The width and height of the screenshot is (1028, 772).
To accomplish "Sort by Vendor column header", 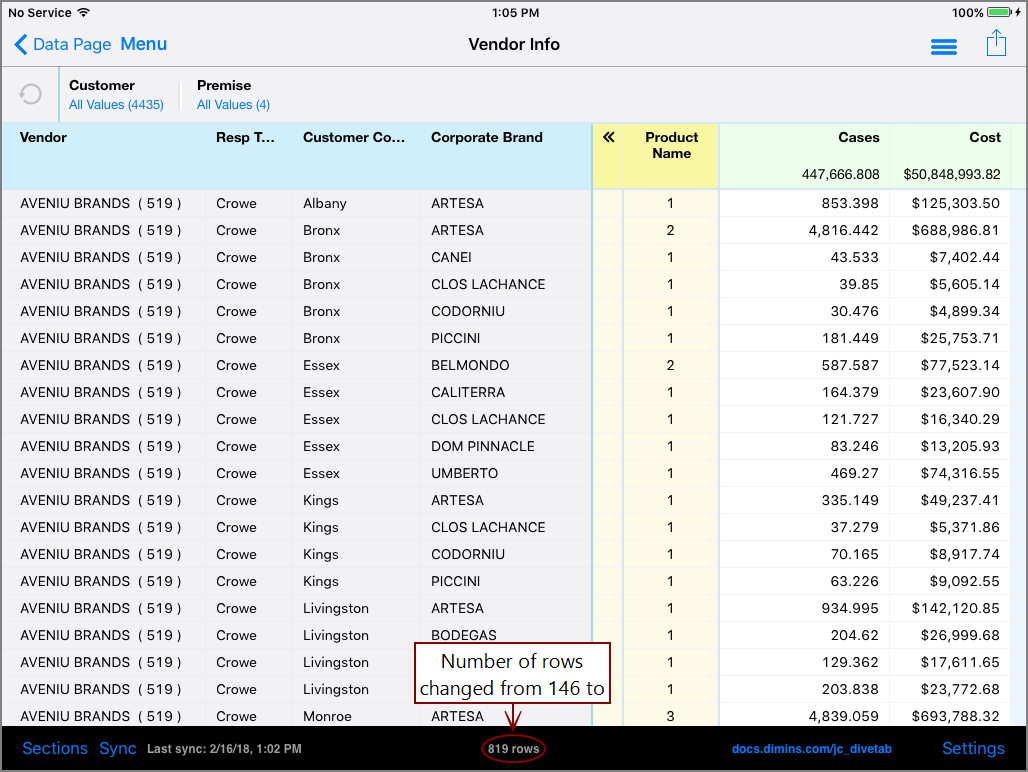I will (44, 138).
